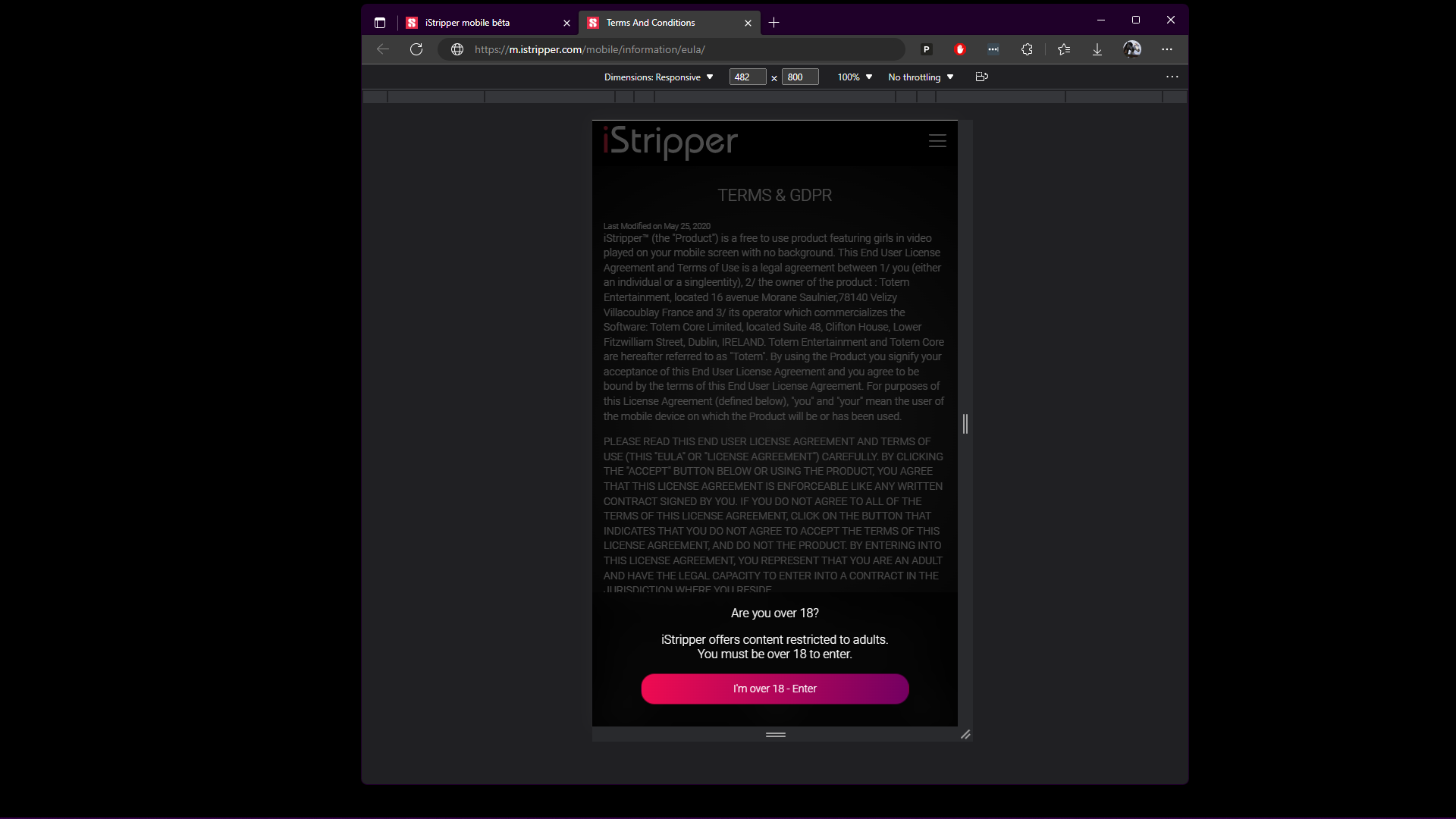Open a new browser tab
Viewport: 1456px width, 819px height.
tap(773, 23)
